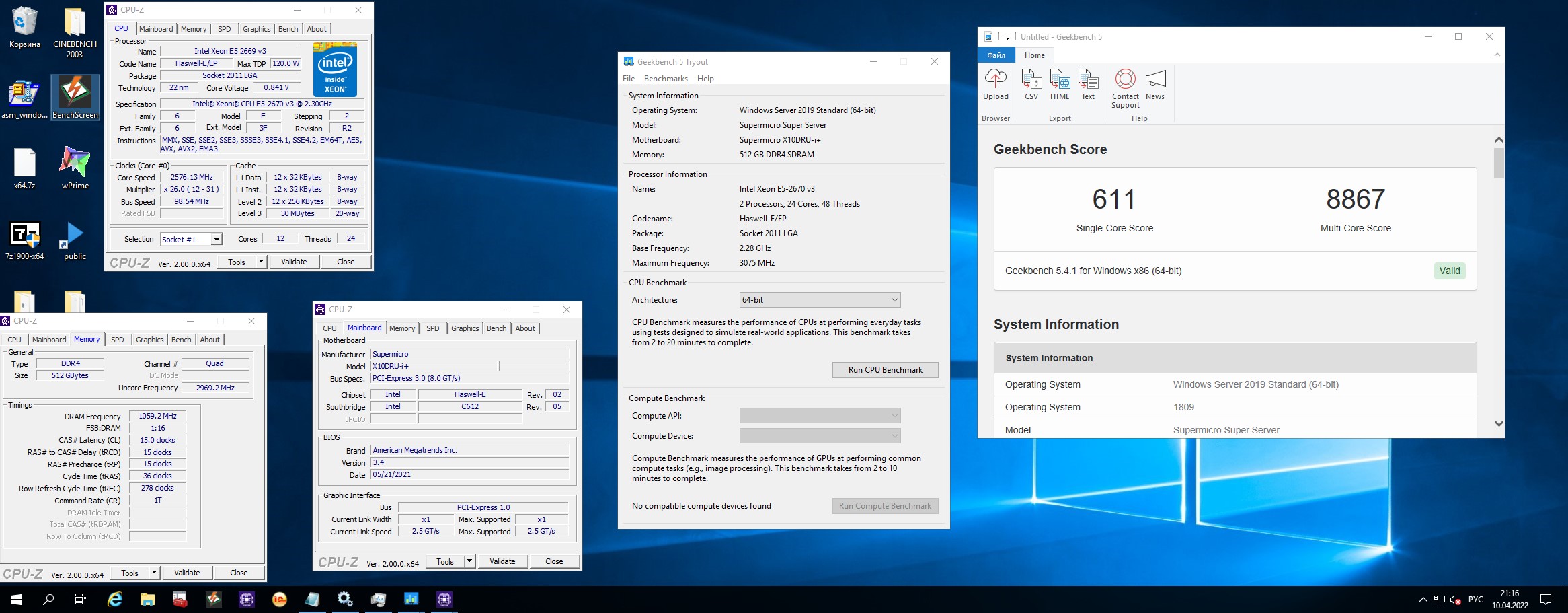
Task: Click Close in the Memory CPU-Z window
Action: (x=239, y=573)
